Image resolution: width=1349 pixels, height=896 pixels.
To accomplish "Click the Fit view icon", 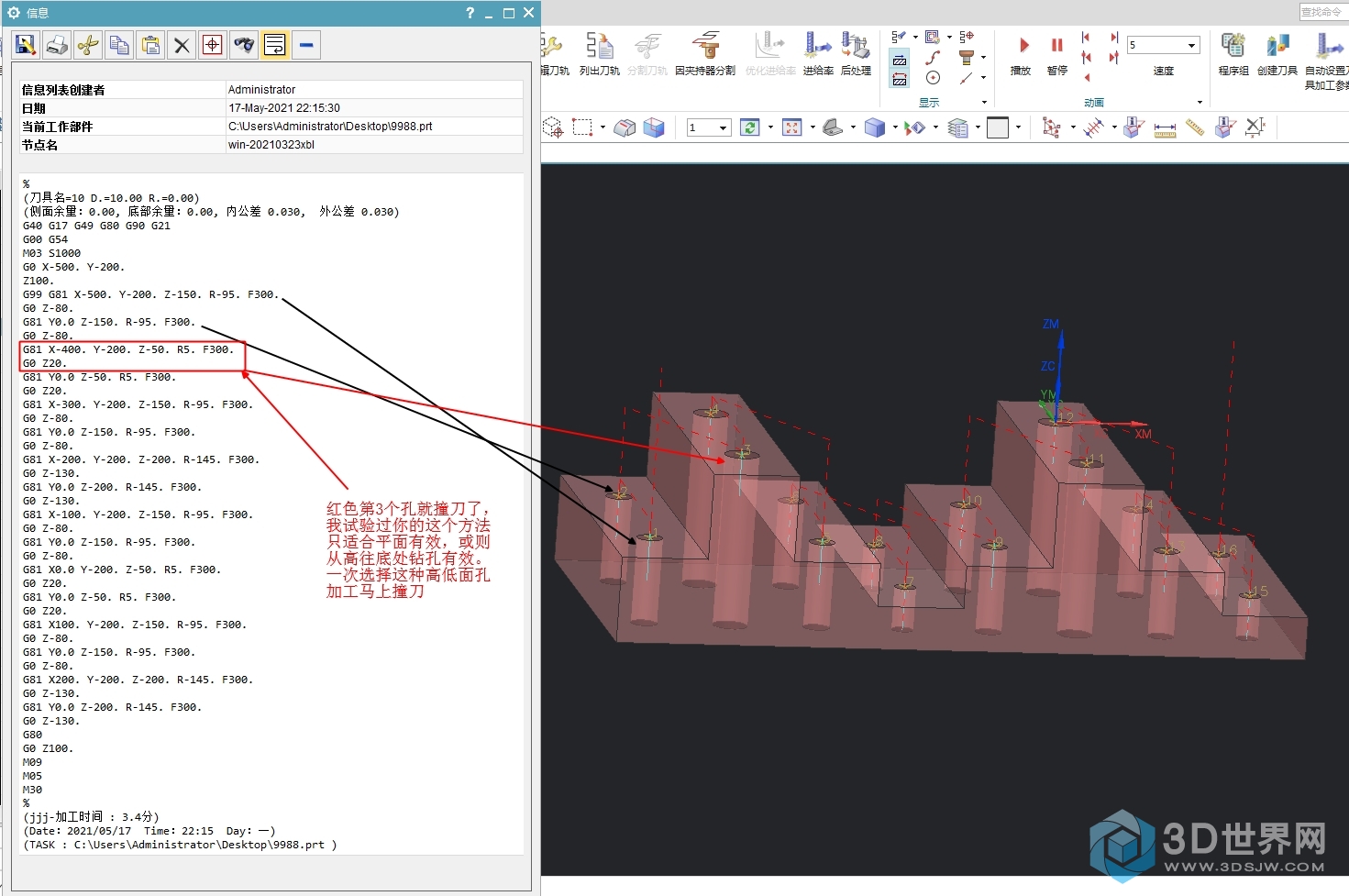I will point(792,127).
